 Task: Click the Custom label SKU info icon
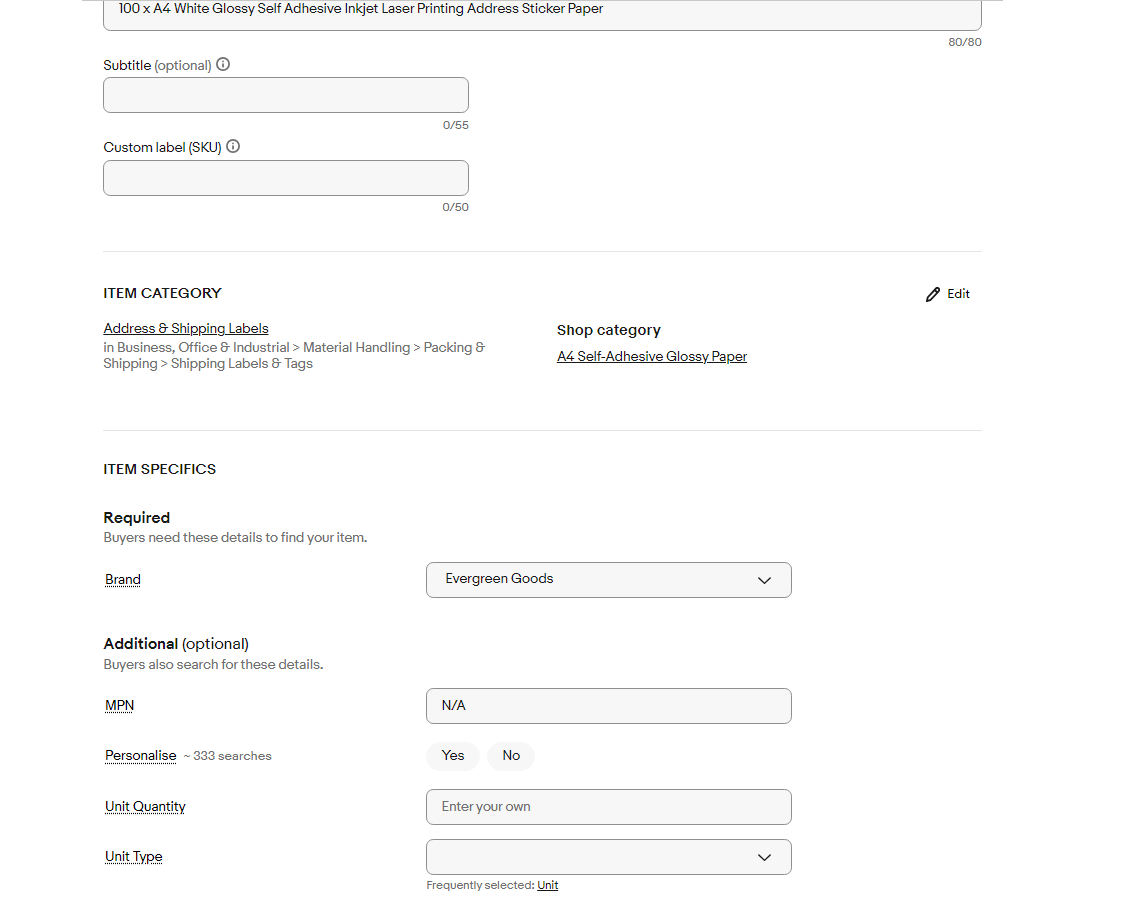pos(233,147)
